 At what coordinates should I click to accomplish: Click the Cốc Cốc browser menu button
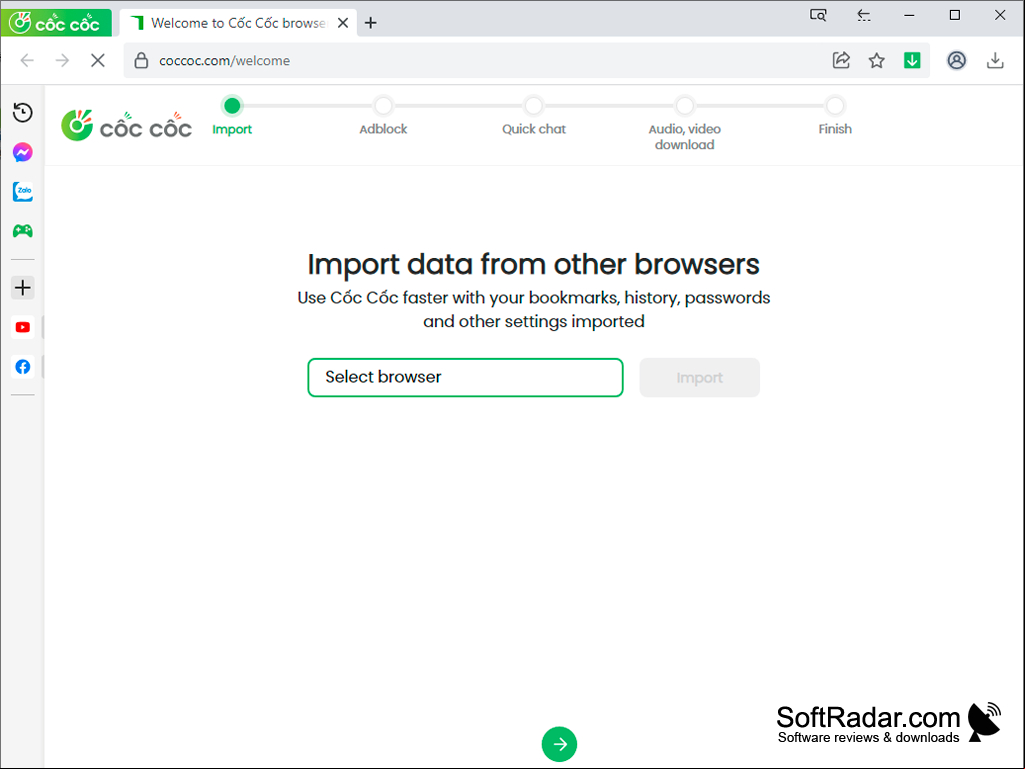coord(56,23)
